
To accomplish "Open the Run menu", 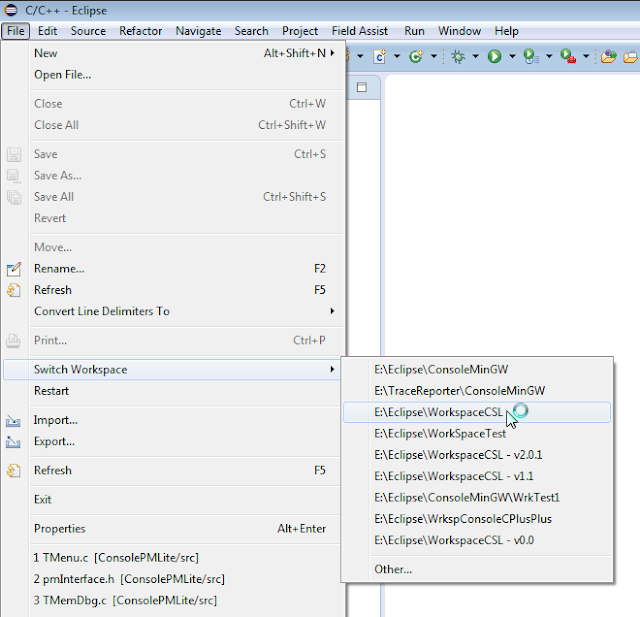I will point(414,31).
